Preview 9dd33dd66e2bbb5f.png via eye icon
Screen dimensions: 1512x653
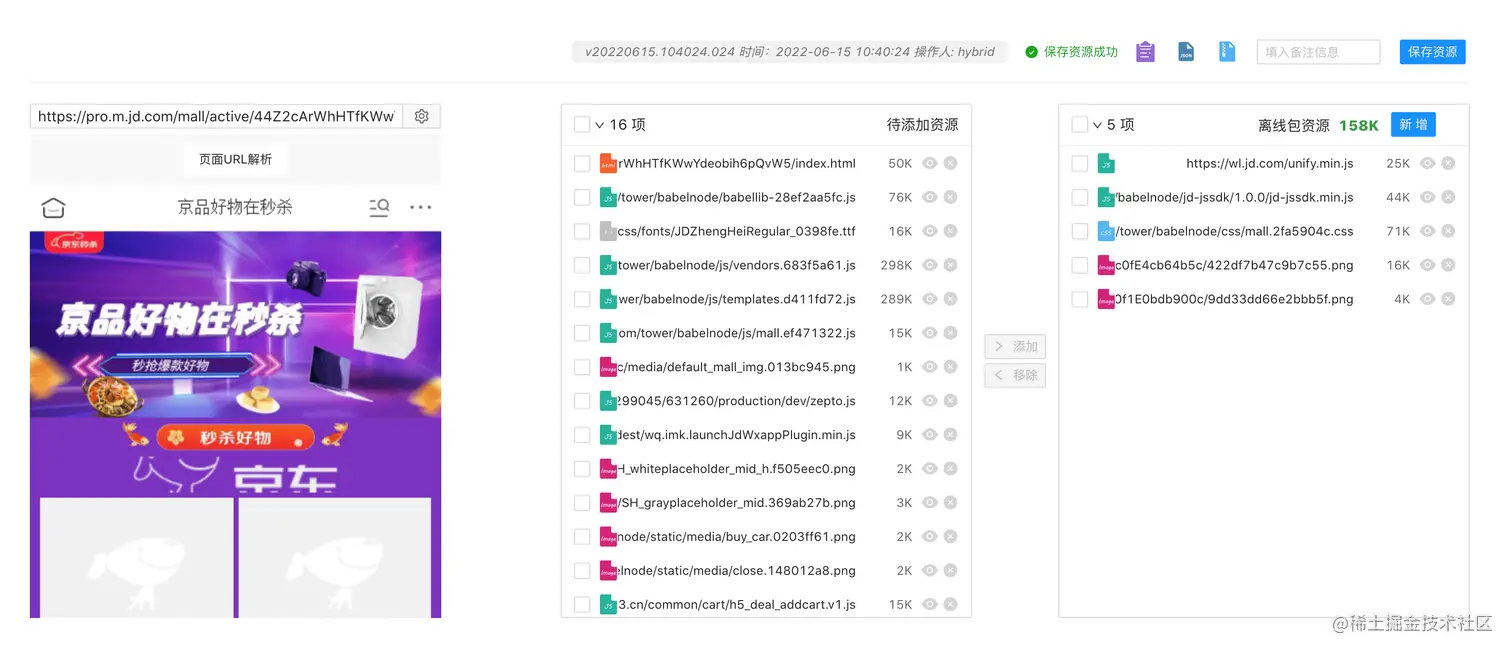tap(1428, 299)
